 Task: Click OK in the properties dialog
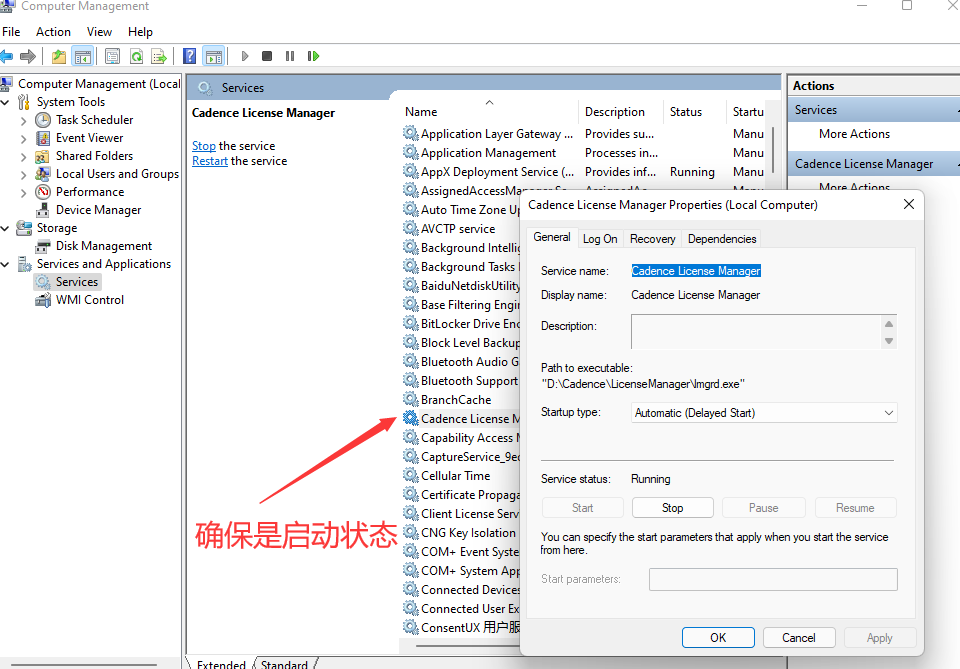tap(718, 638)
